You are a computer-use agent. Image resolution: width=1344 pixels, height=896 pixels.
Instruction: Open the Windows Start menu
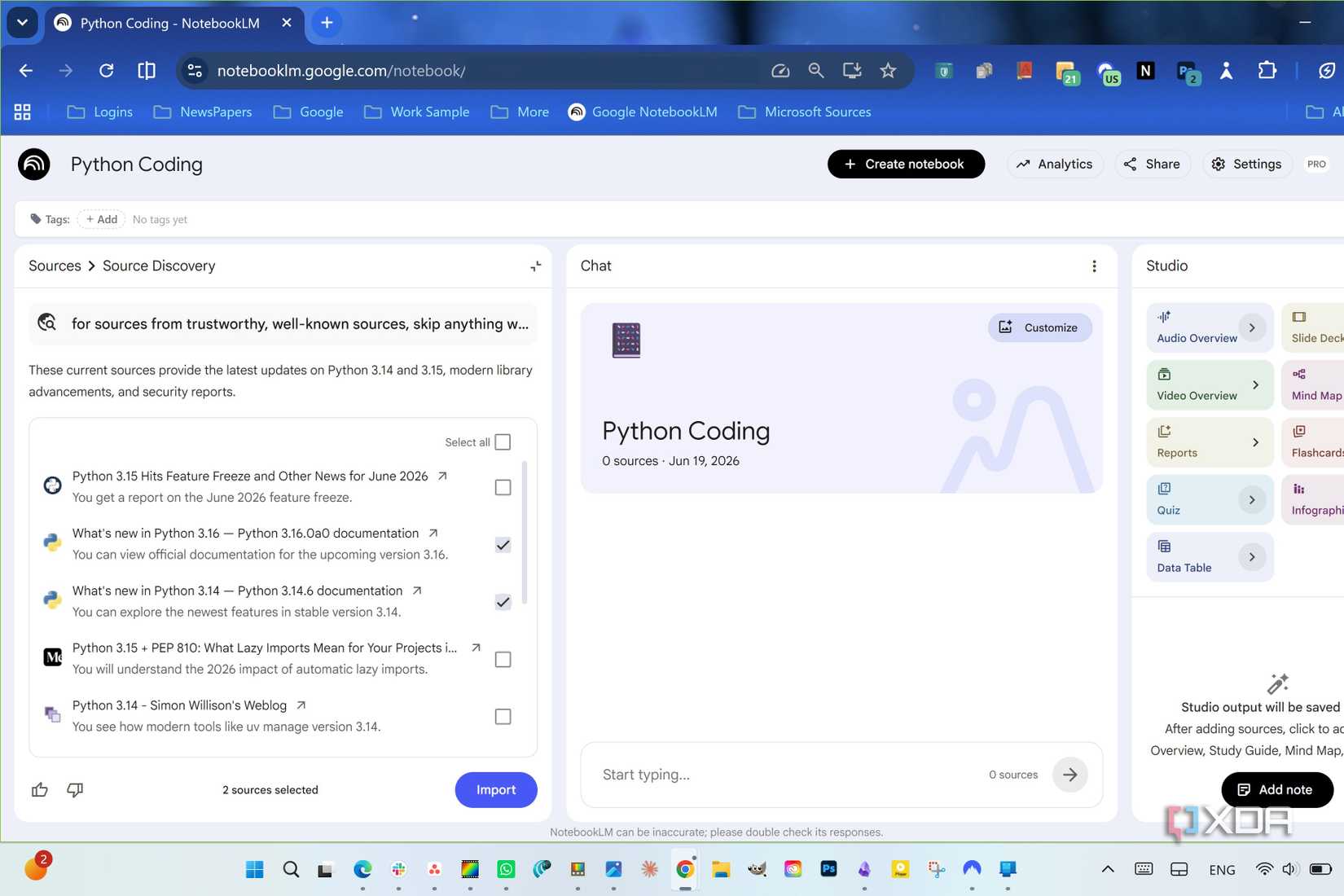pyautogui.click(x=254, y=869)
